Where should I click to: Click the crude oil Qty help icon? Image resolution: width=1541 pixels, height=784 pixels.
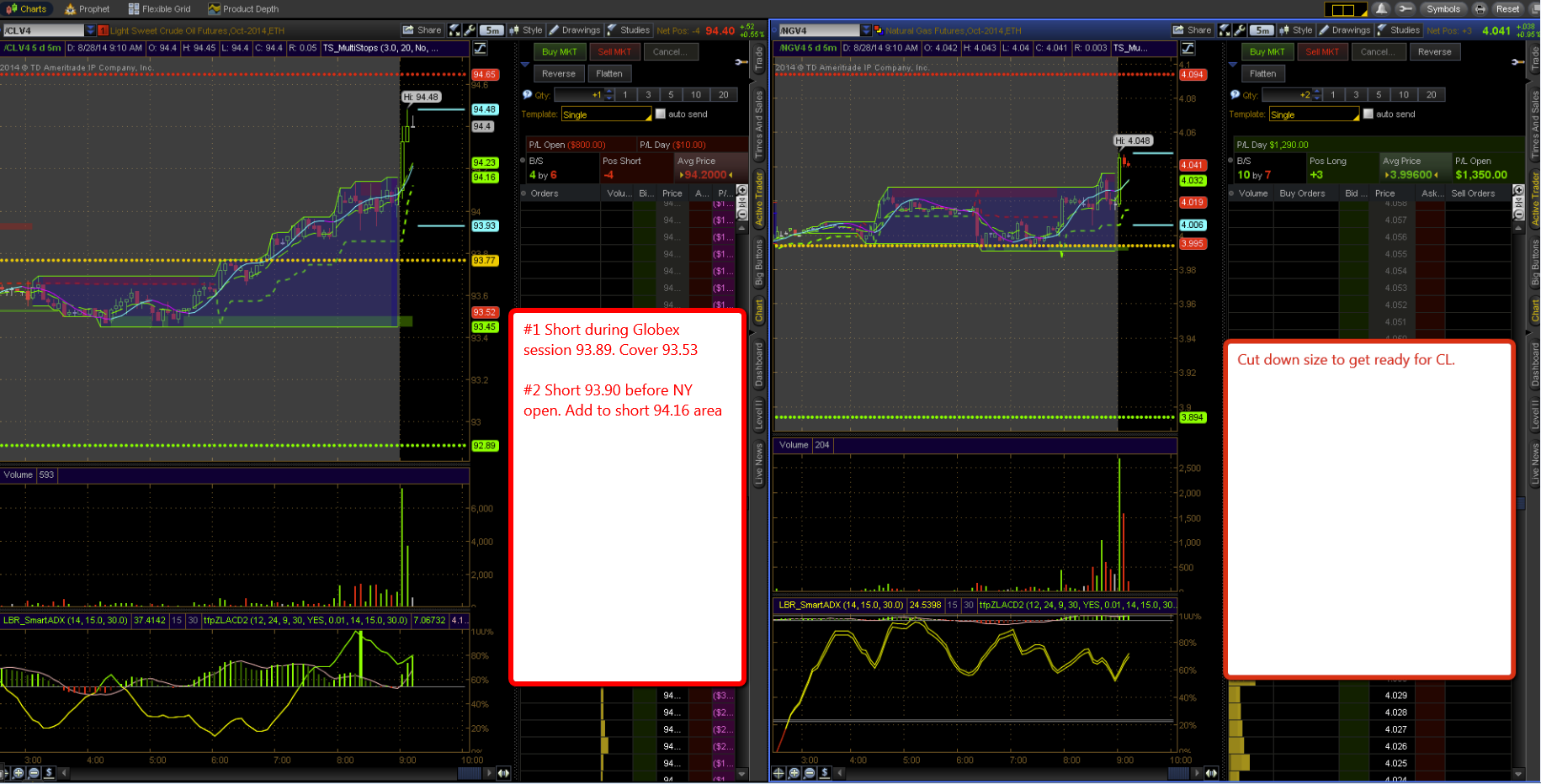click(x=528, y=95)
